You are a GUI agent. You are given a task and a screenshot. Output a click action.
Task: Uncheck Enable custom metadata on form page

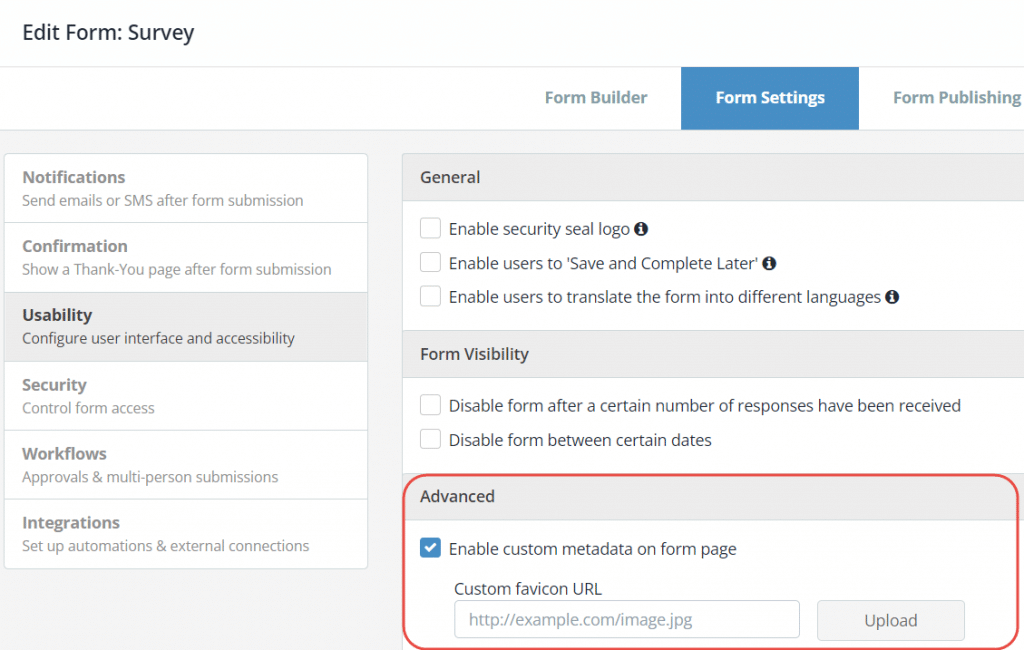pos(431,548)
